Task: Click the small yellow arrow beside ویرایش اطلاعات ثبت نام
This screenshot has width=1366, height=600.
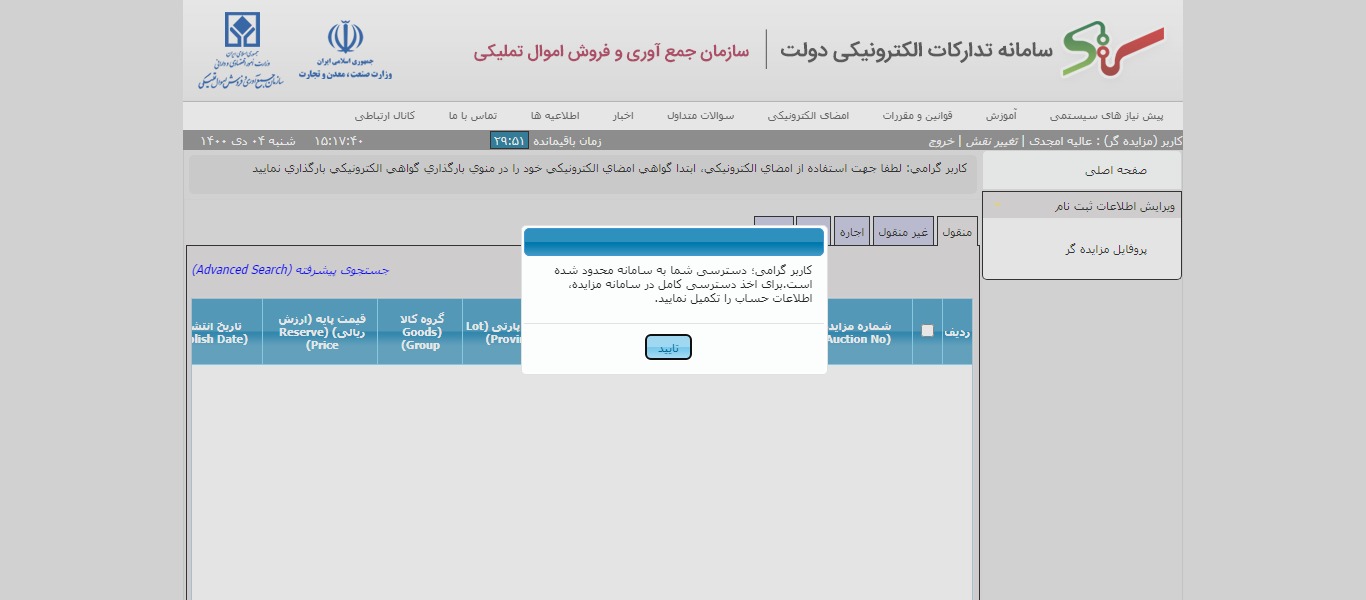Action: pyautogui.click(x=996, y=206)
